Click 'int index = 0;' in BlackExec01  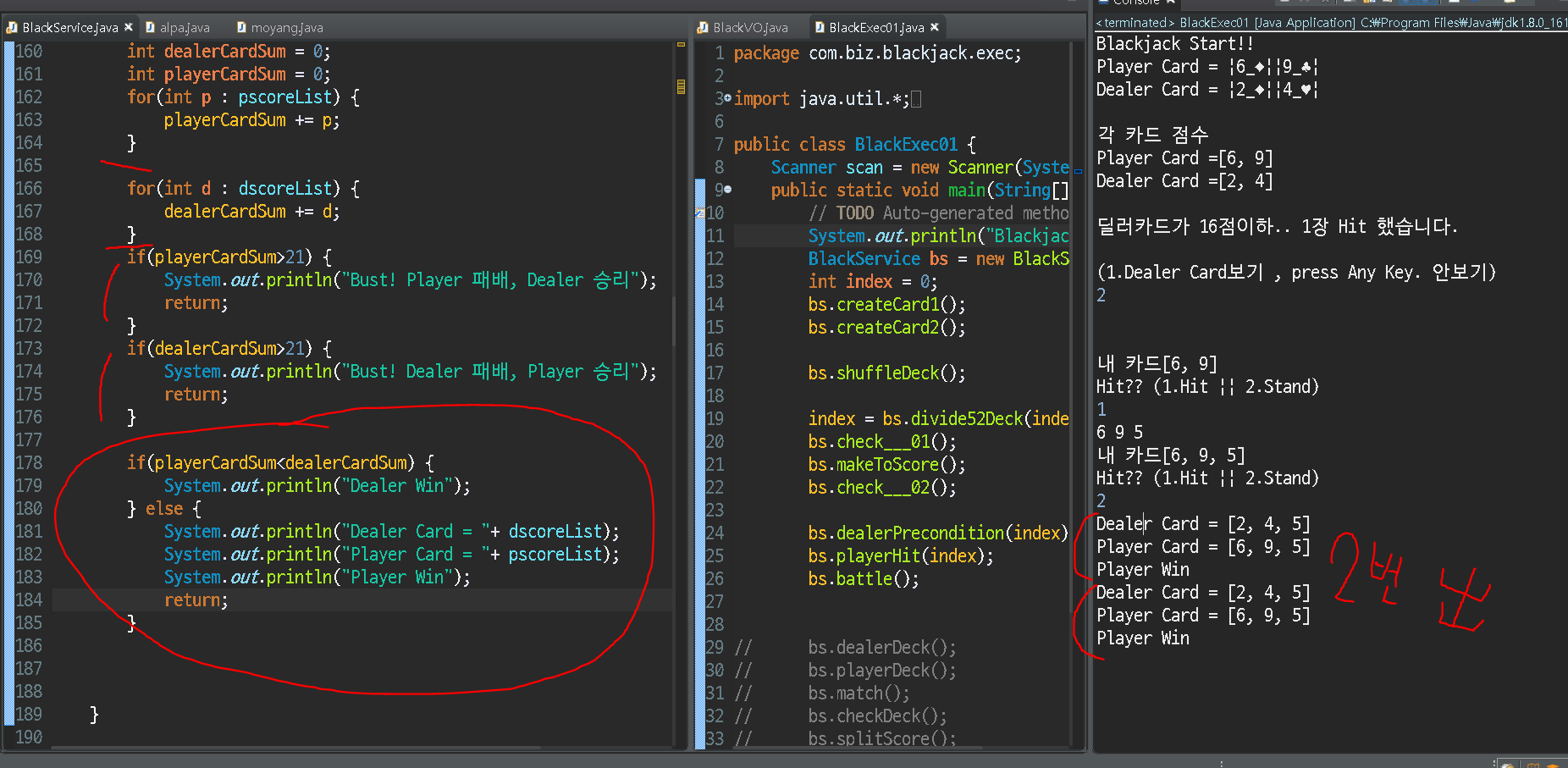872,281
